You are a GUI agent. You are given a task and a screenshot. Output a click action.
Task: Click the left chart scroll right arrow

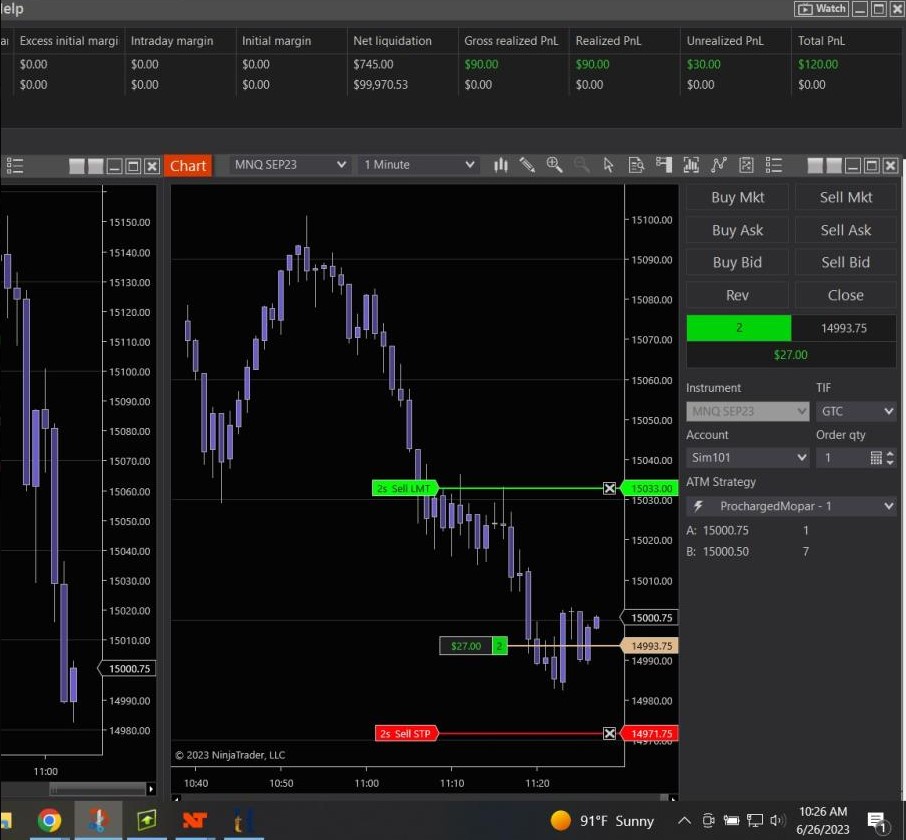[x=151, y=789]
